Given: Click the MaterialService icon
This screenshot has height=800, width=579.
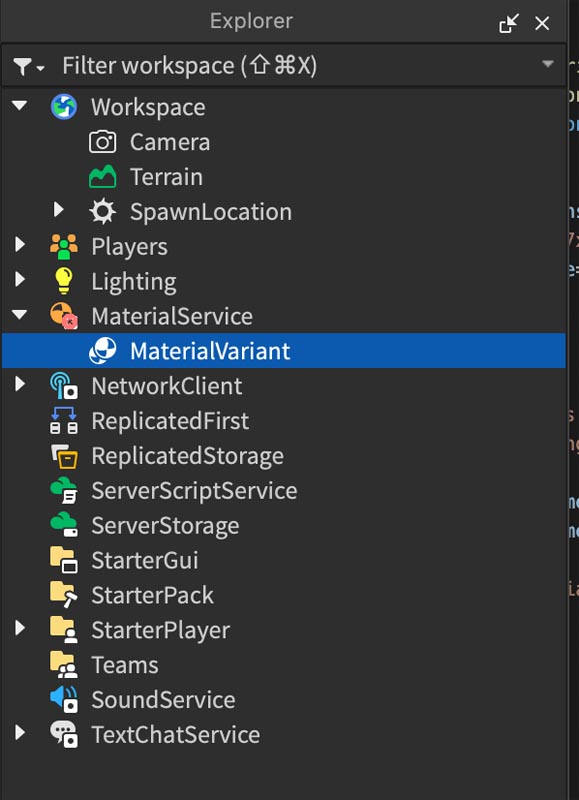Looking at the screenshot, I should 64,316.
